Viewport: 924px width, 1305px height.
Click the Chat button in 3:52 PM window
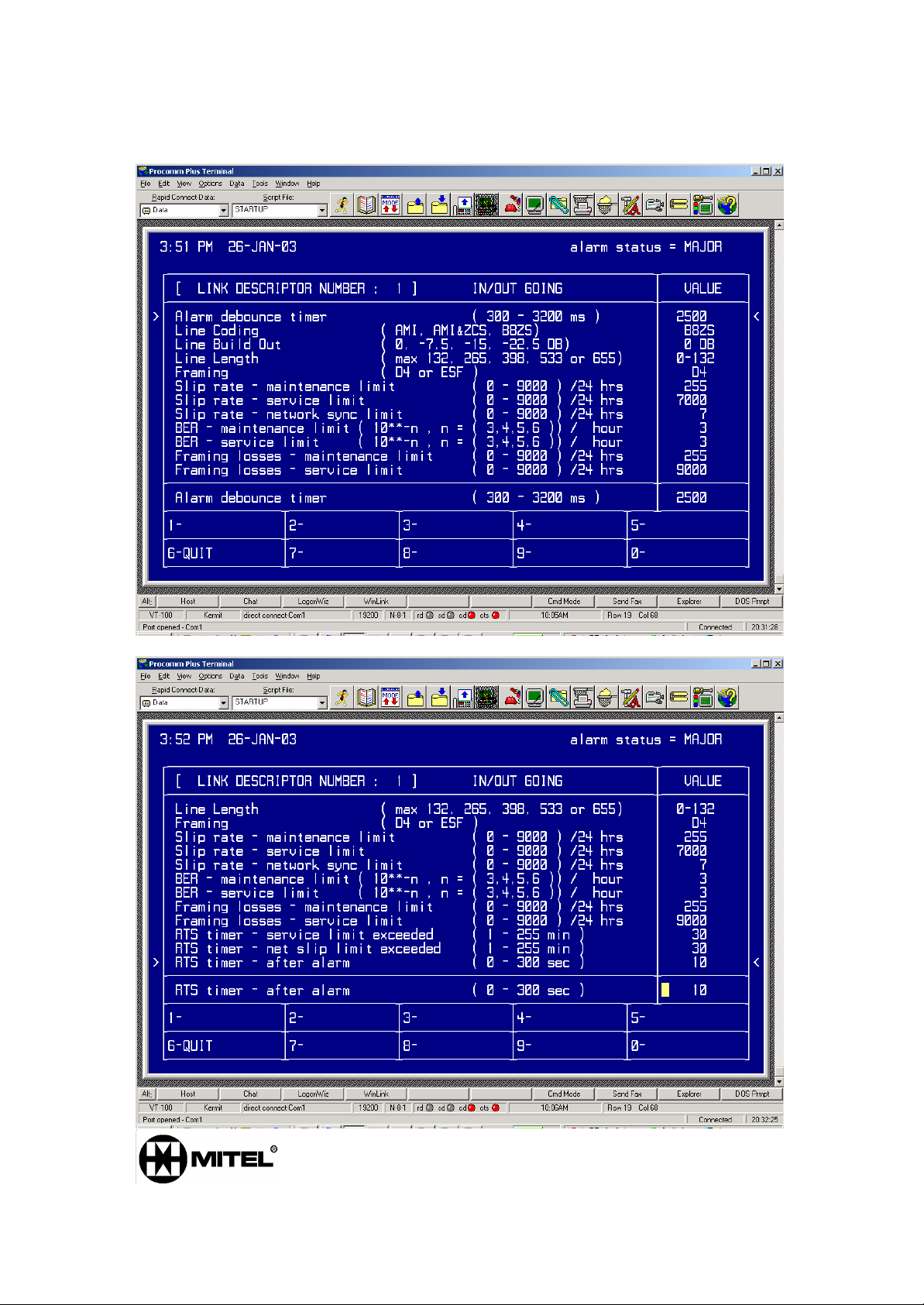tap(251, 1094)
